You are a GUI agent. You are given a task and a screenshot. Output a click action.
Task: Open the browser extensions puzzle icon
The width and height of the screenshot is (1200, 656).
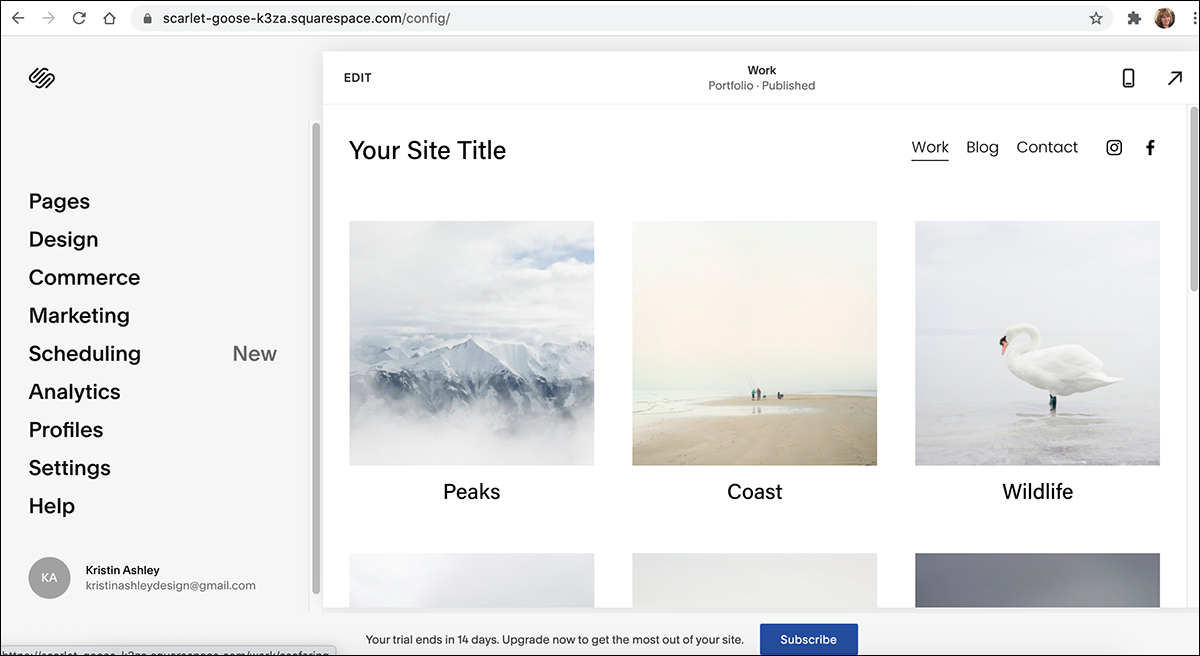coord(1133,17)
